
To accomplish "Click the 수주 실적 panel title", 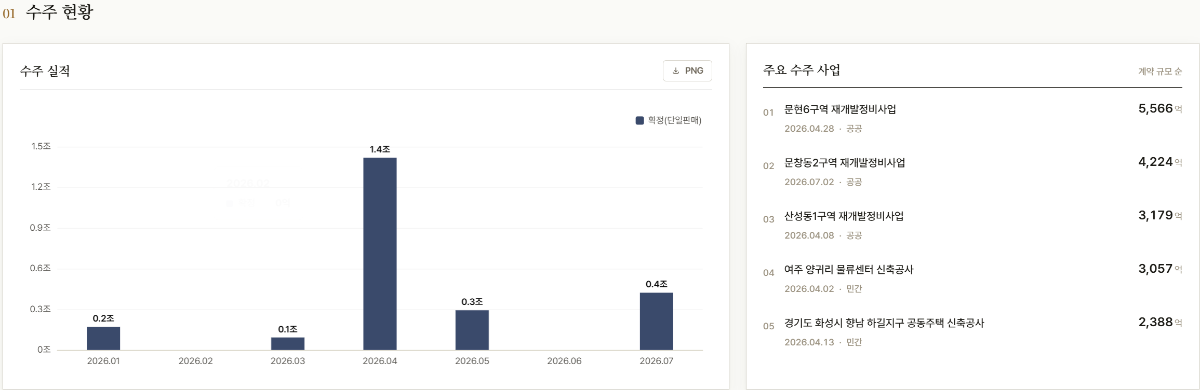I will 45,71.
